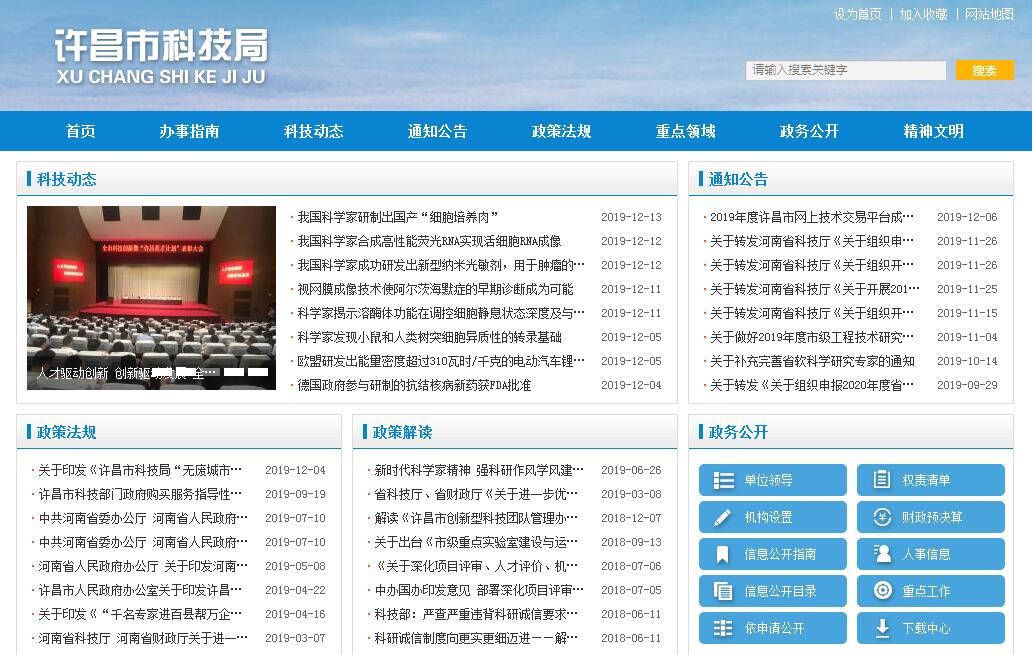
Task: Select 政策法规 from the top navigation
Action: (561, 131)
